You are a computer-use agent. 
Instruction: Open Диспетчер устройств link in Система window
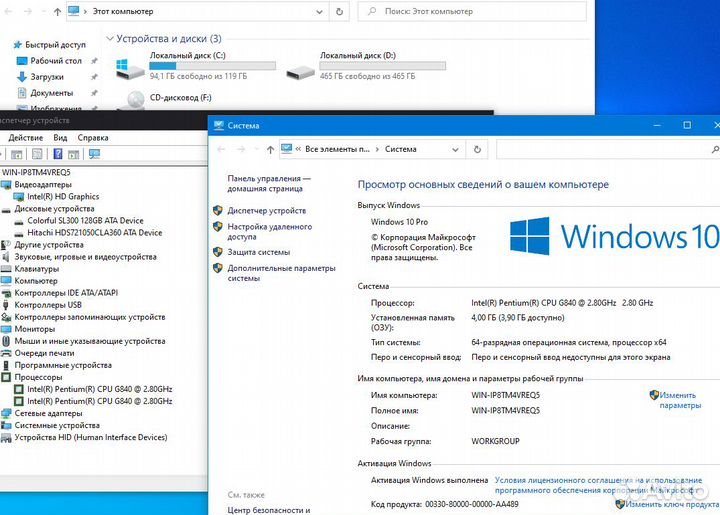(267, 211)
